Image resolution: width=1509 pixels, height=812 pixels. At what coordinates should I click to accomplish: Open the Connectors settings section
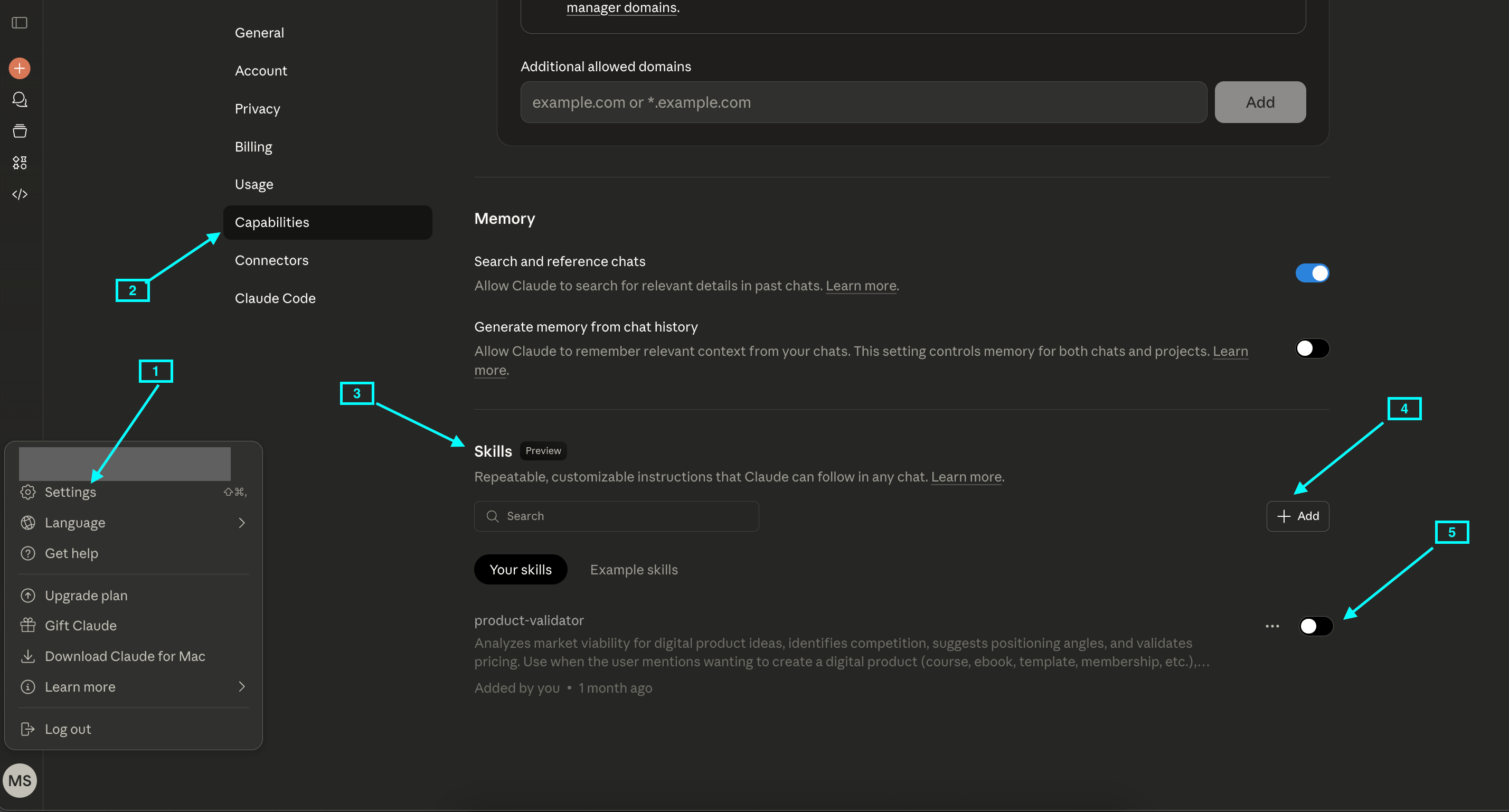[271, 260]
